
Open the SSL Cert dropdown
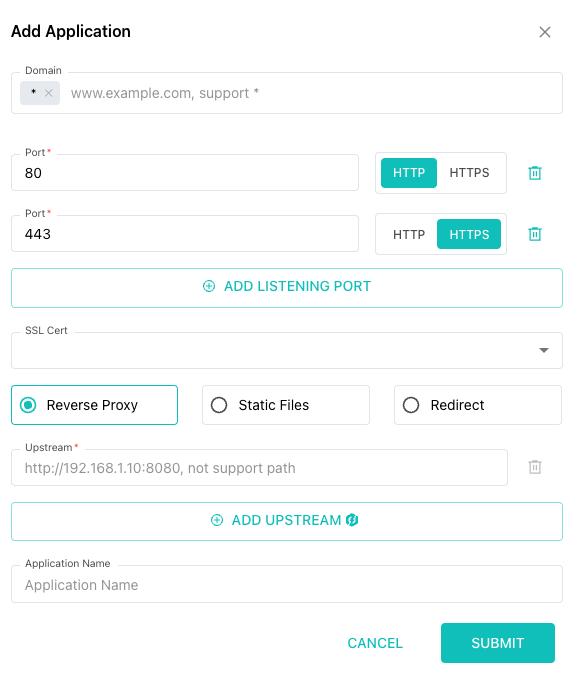tap(287, 350)
